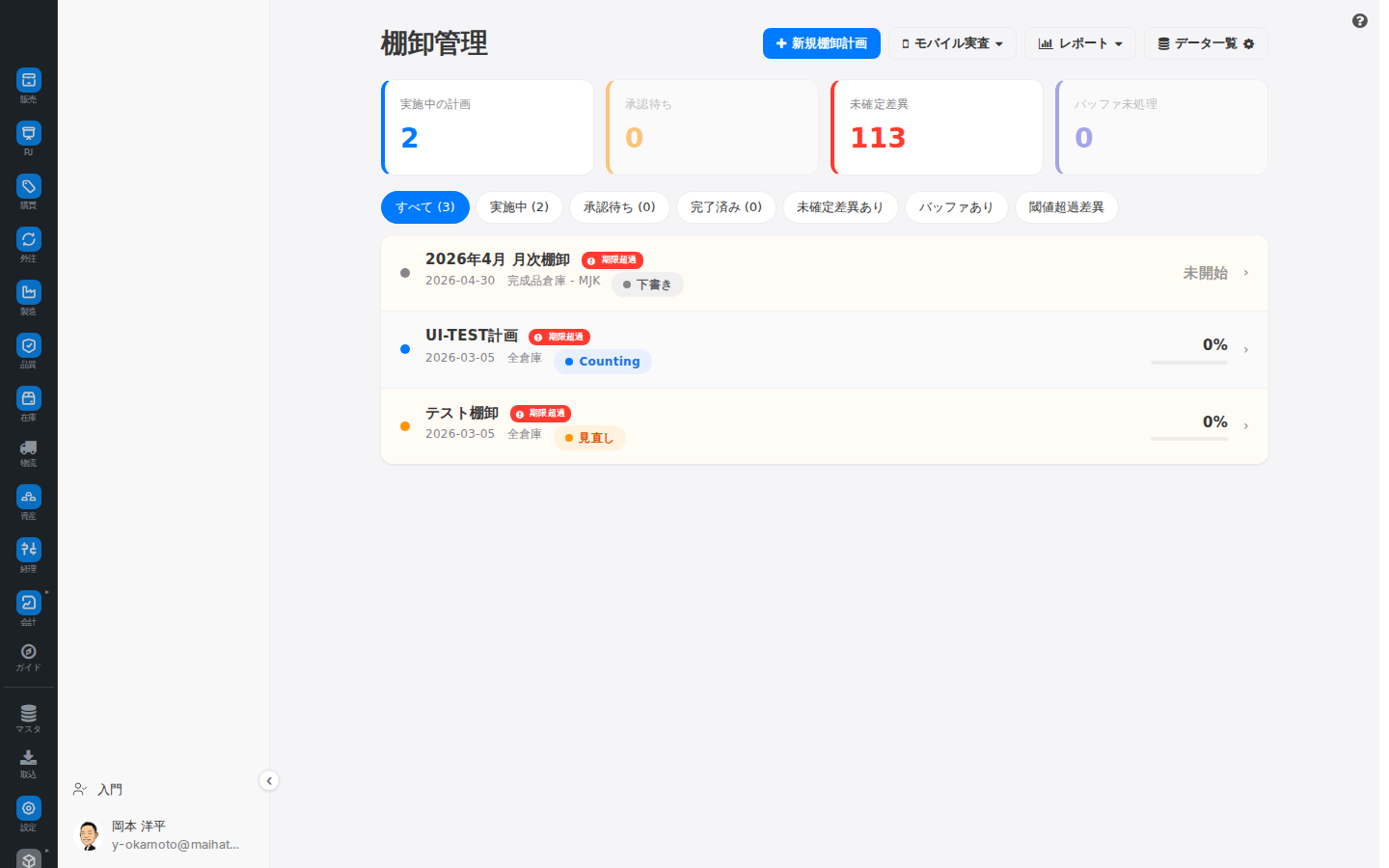Viewport: 1389px width, 868px height.
Task: Select the 閾値超過差異 filter tab
Action: [1067, 207]
